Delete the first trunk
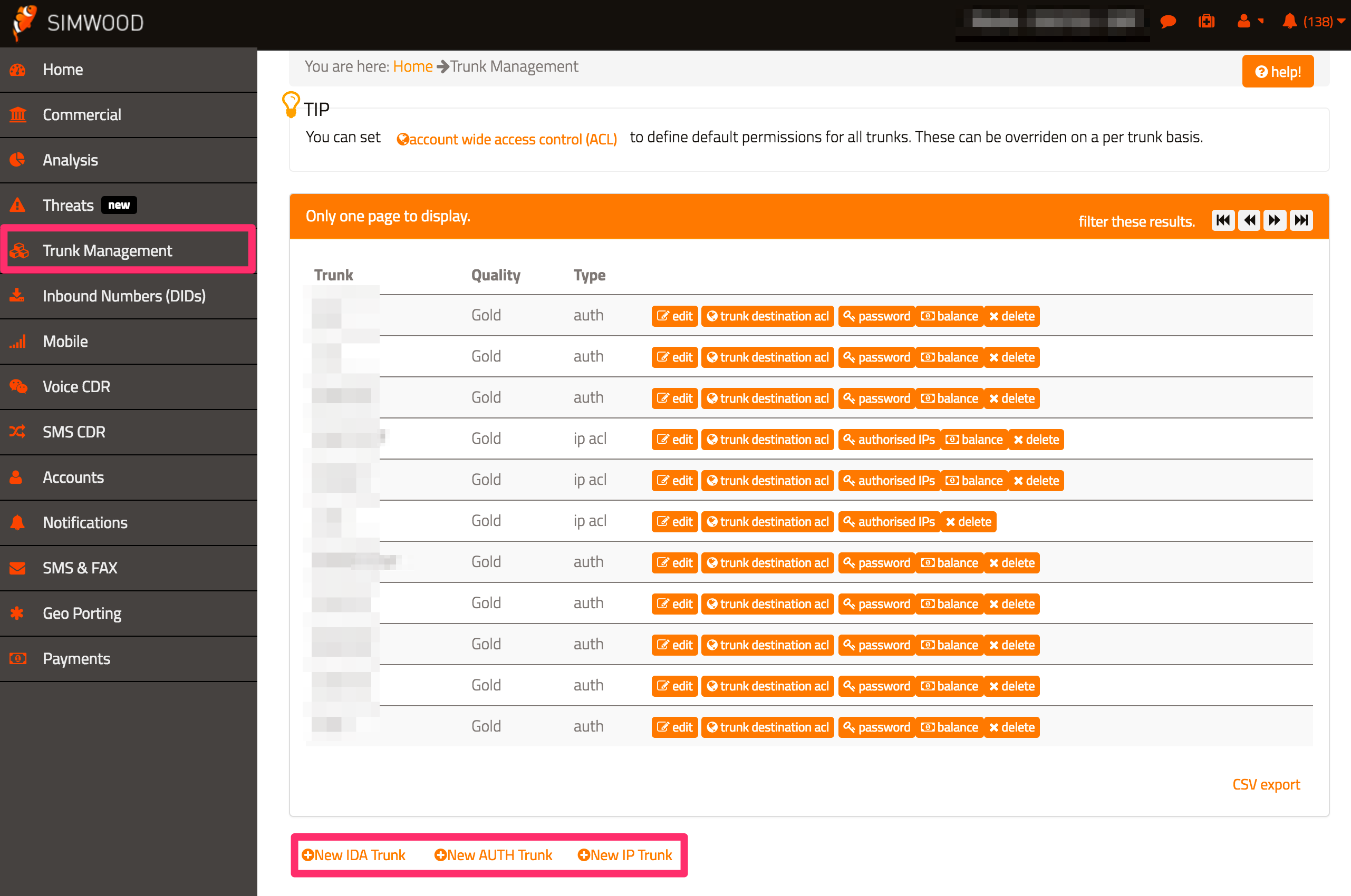The height and width of the screenshot is (896, 1351). (1011, 316)
